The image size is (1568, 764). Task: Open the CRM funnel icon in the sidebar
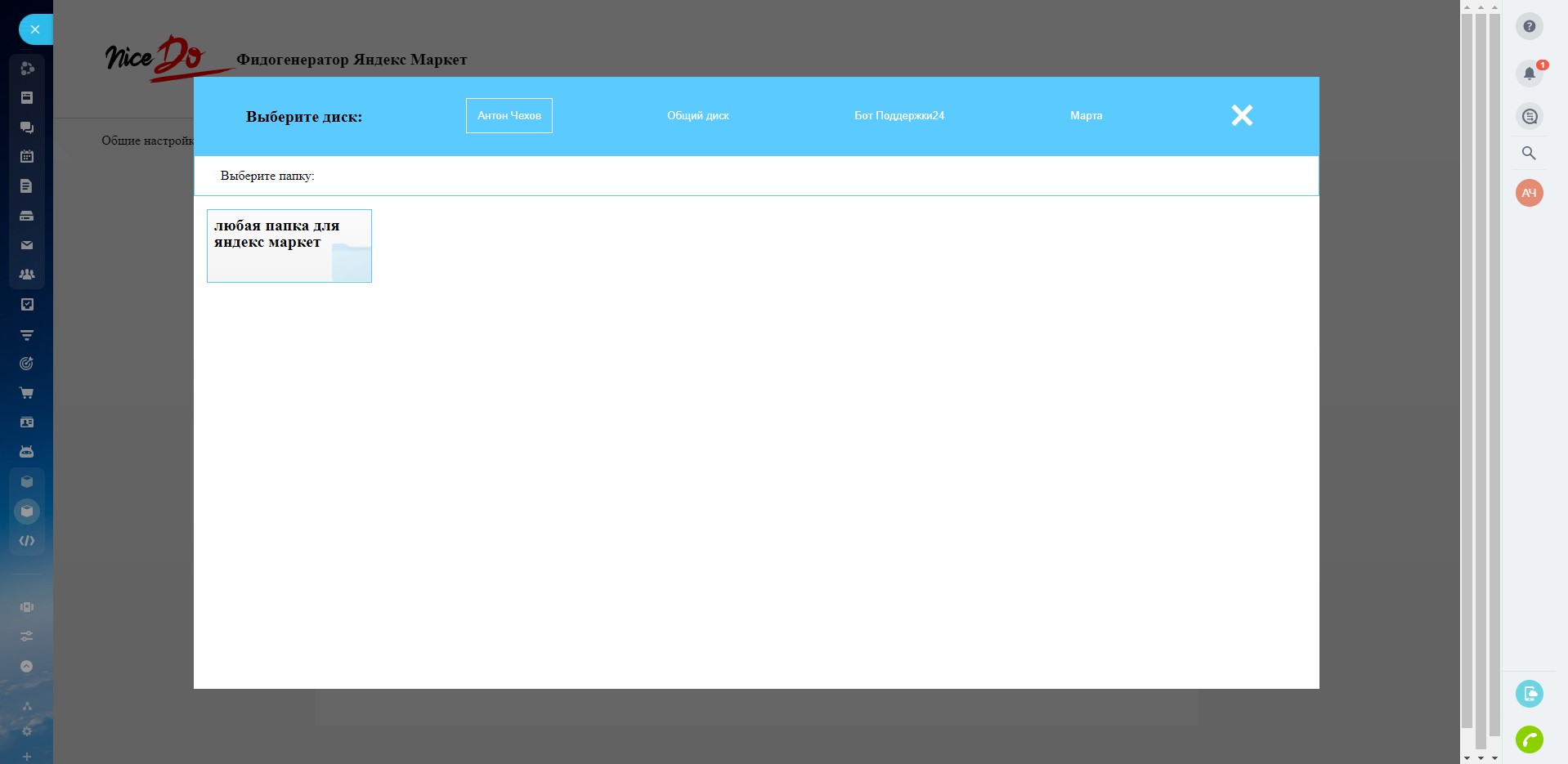[27, 334]
